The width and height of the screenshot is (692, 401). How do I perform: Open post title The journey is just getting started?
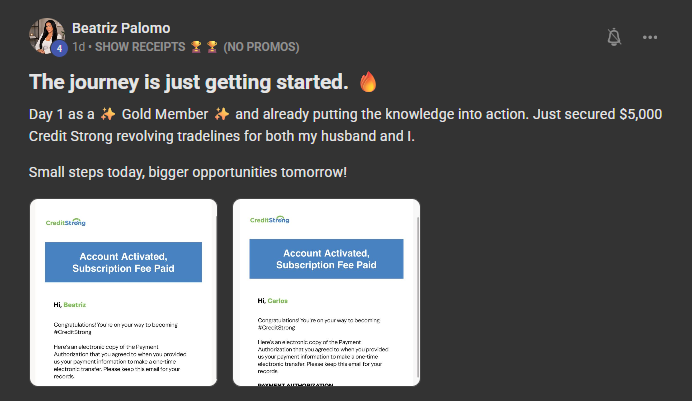click(188, 82)
